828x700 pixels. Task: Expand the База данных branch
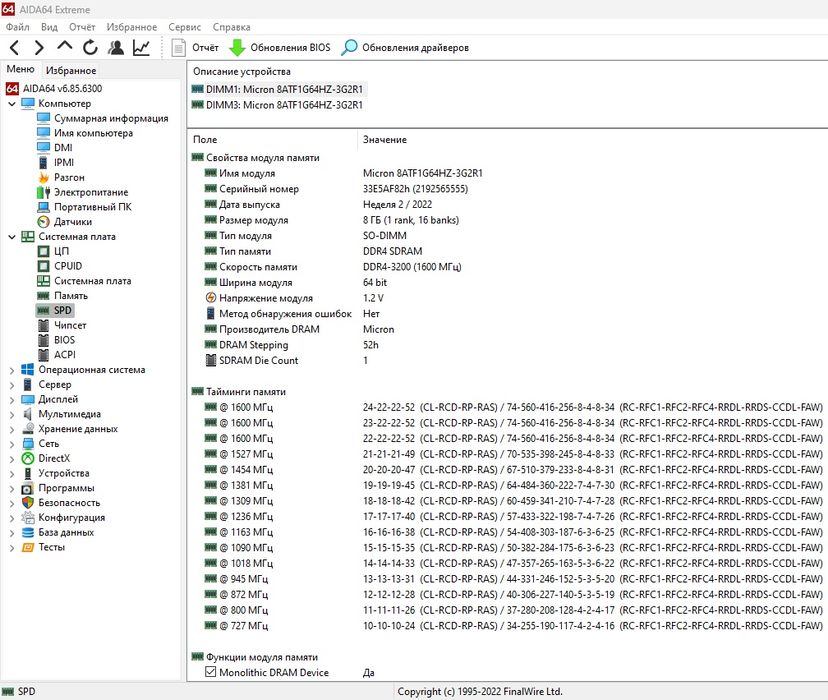pos(12,533)
